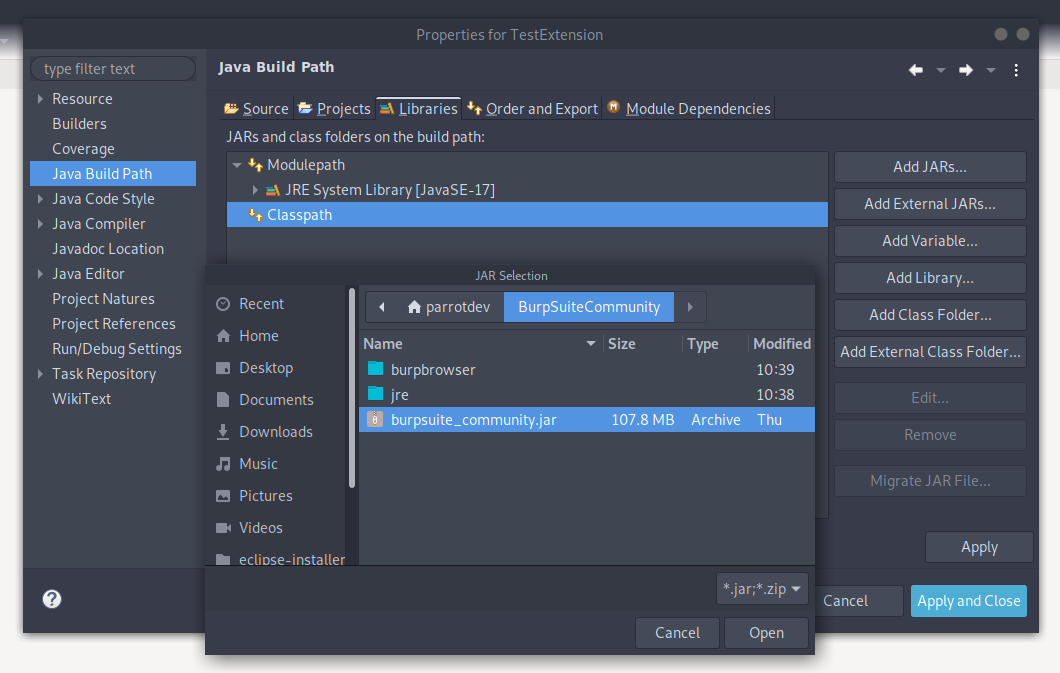This screenshot has width=1060, height=673.
Task: Click the type filter text field
Action: click(x=113, y=69)
